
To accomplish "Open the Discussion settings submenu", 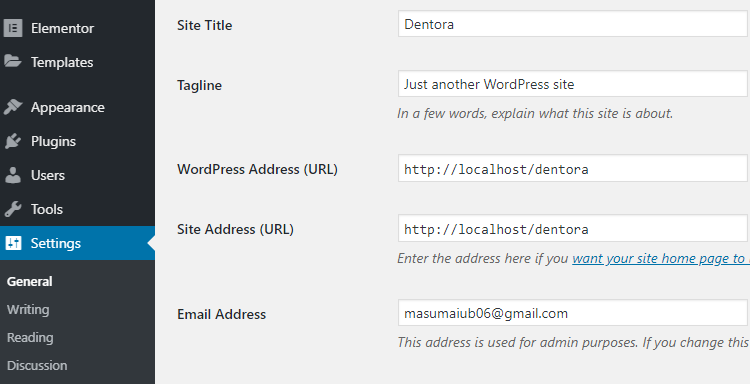I will pyautogui.click(x=37, y=365).
